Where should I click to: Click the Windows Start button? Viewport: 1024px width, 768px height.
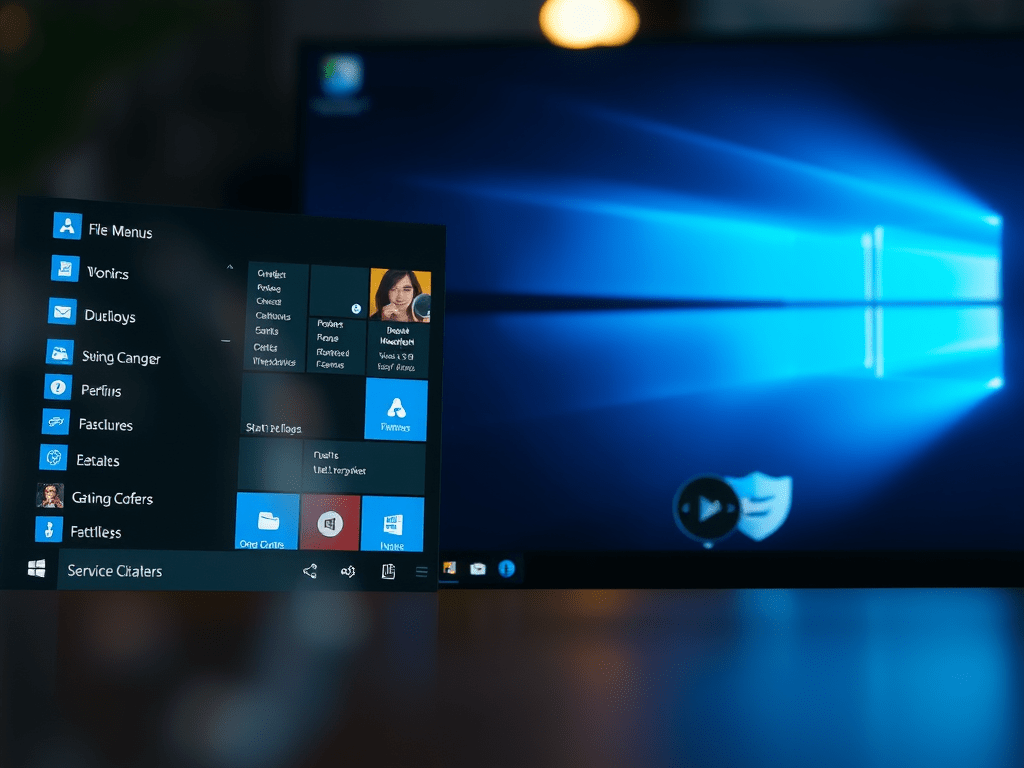(x=36, y=567)
